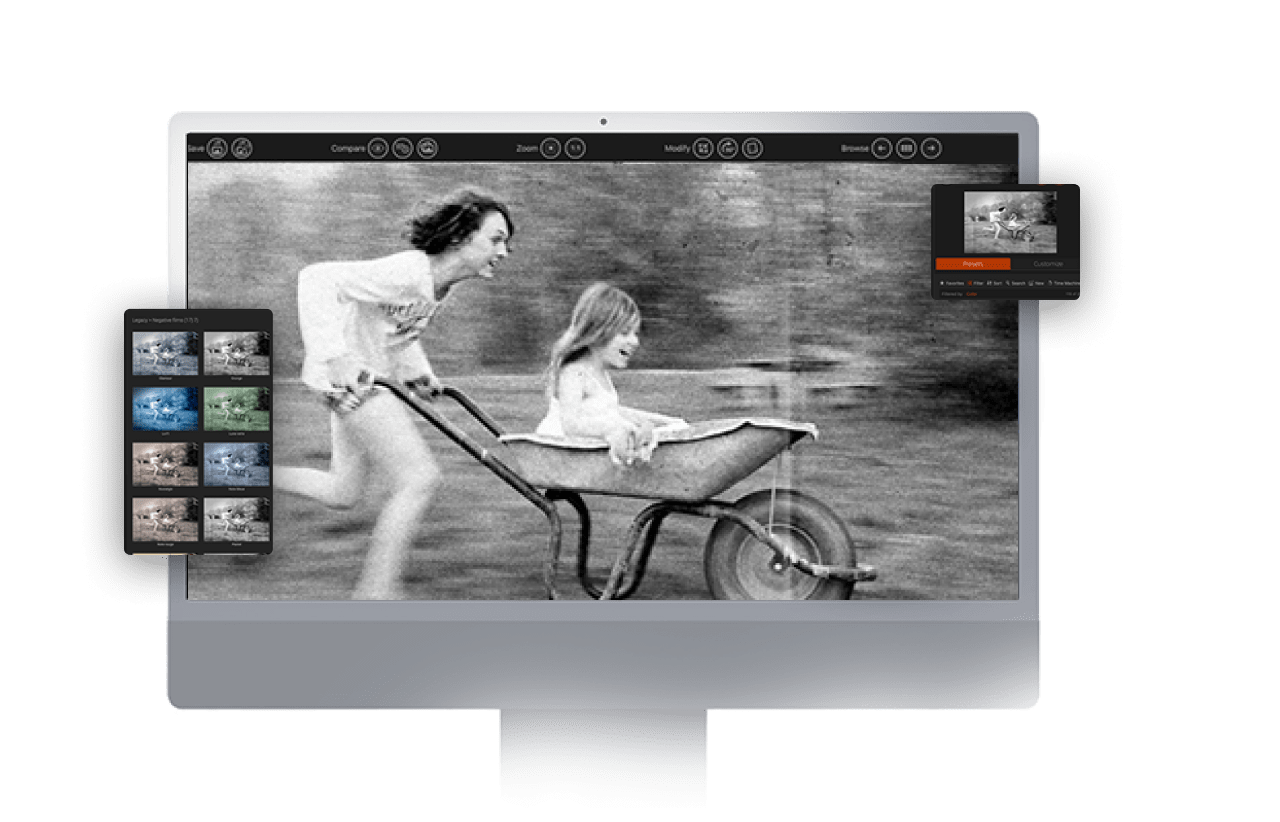Click the Browse forward arrow
1280x822 pixels.
[x=930, y=148]
